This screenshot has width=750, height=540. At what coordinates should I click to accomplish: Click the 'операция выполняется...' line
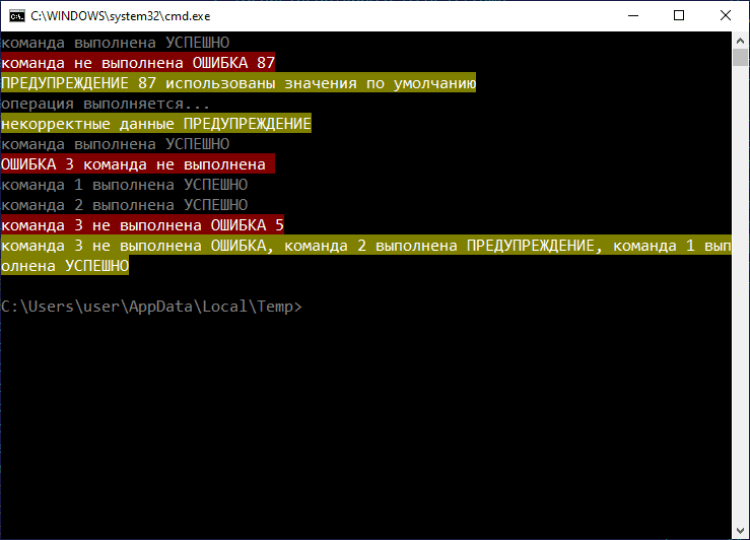click(106, 104)
